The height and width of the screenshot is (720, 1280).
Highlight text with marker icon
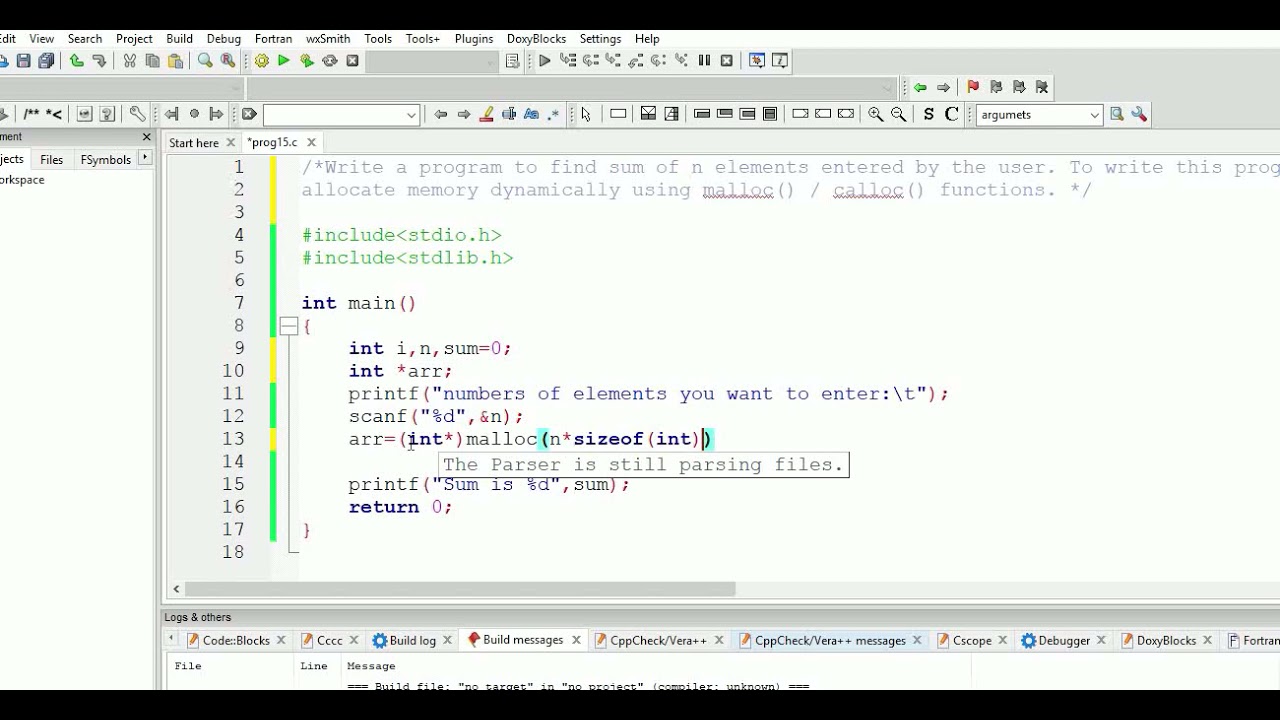487,114
